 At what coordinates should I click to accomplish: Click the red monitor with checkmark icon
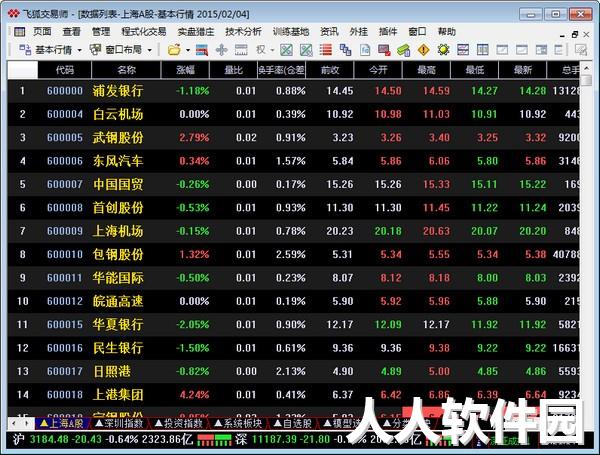(384, 50)
